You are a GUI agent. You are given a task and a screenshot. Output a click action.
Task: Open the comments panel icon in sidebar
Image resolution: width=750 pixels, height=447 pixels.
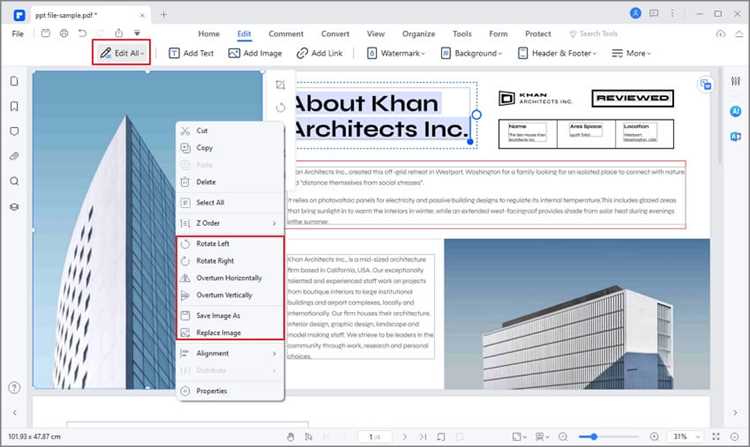click(x=14, y=131)
